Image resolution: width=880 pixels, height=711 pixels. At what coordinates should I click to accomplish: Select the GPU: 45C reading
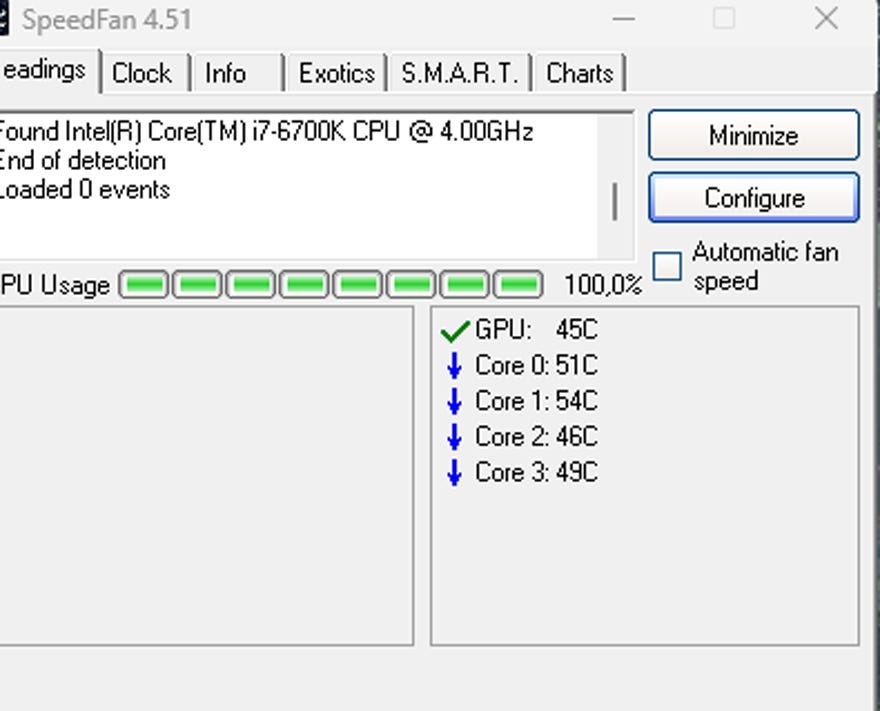[537, 329]
